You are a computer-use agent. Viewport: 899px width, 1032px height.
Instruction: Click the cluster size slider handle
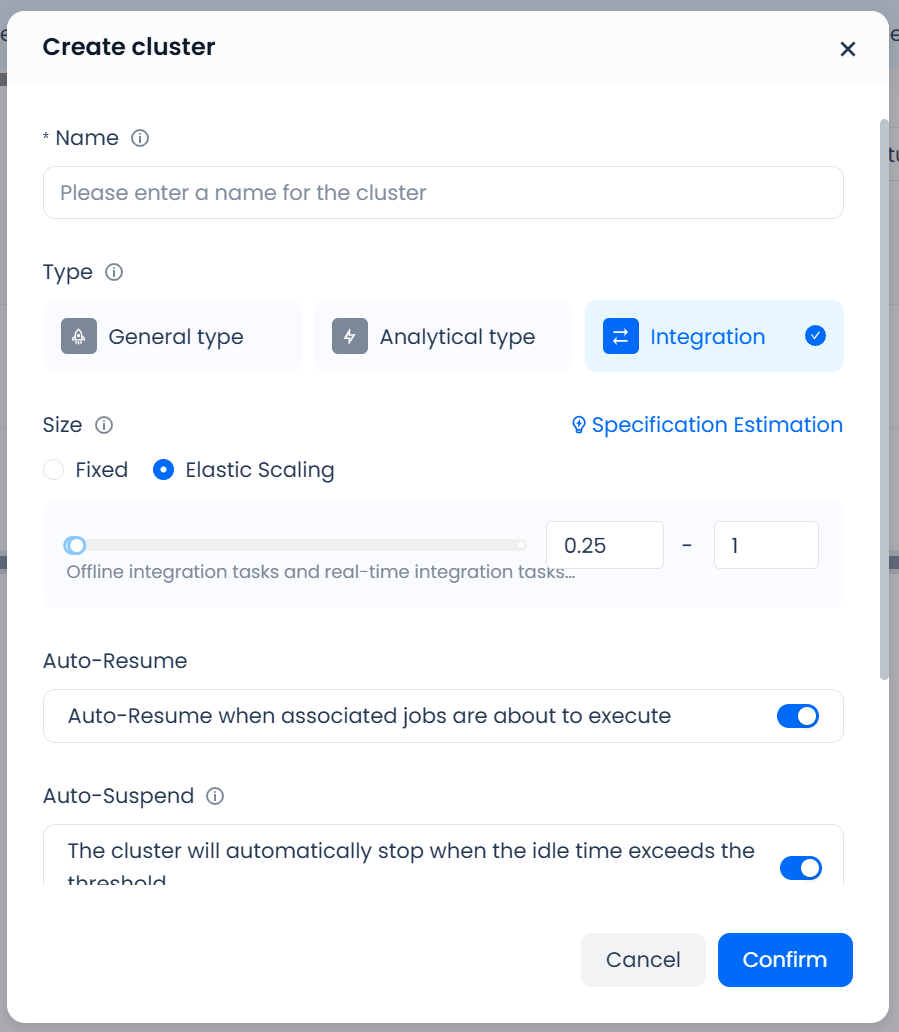(75, 545)
